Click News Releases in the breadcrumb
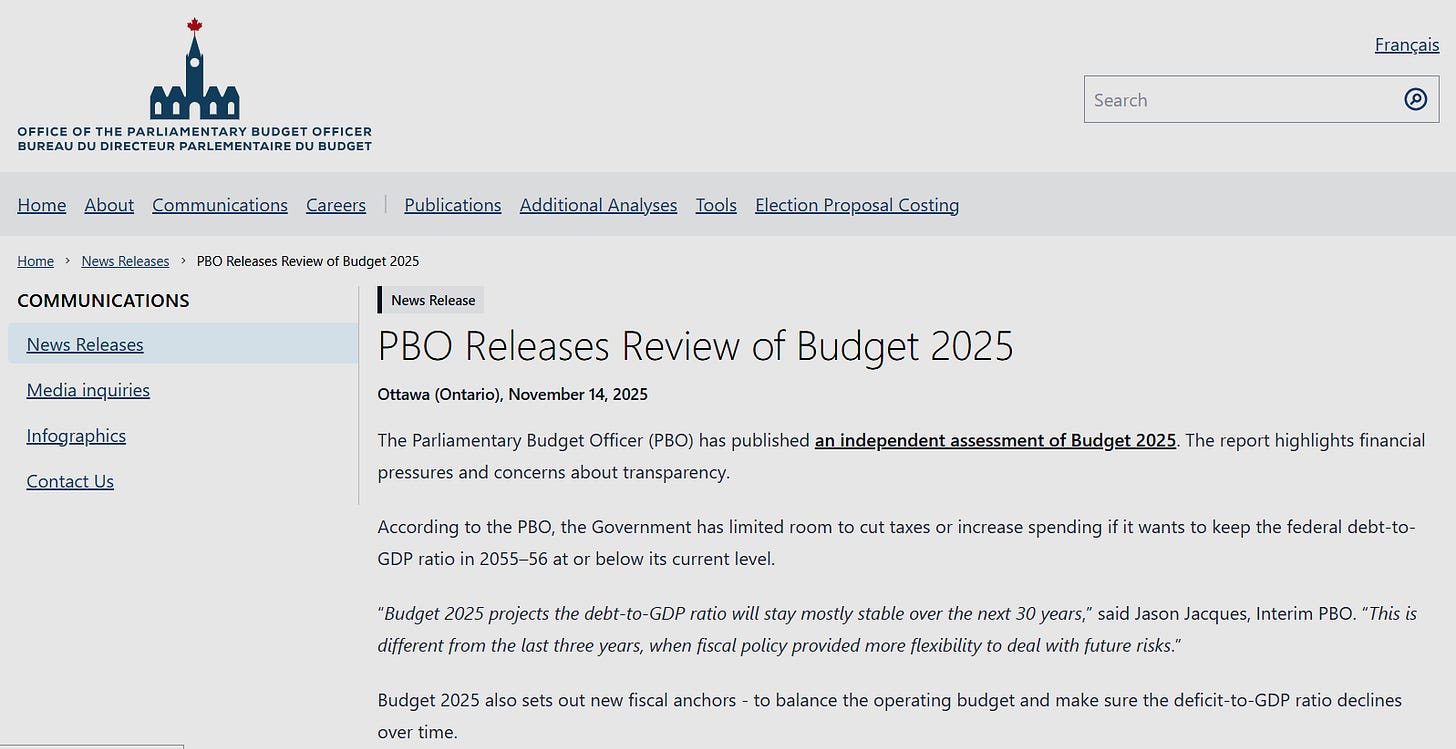This screenshot has height=749, width=1456. coord(125,261)
